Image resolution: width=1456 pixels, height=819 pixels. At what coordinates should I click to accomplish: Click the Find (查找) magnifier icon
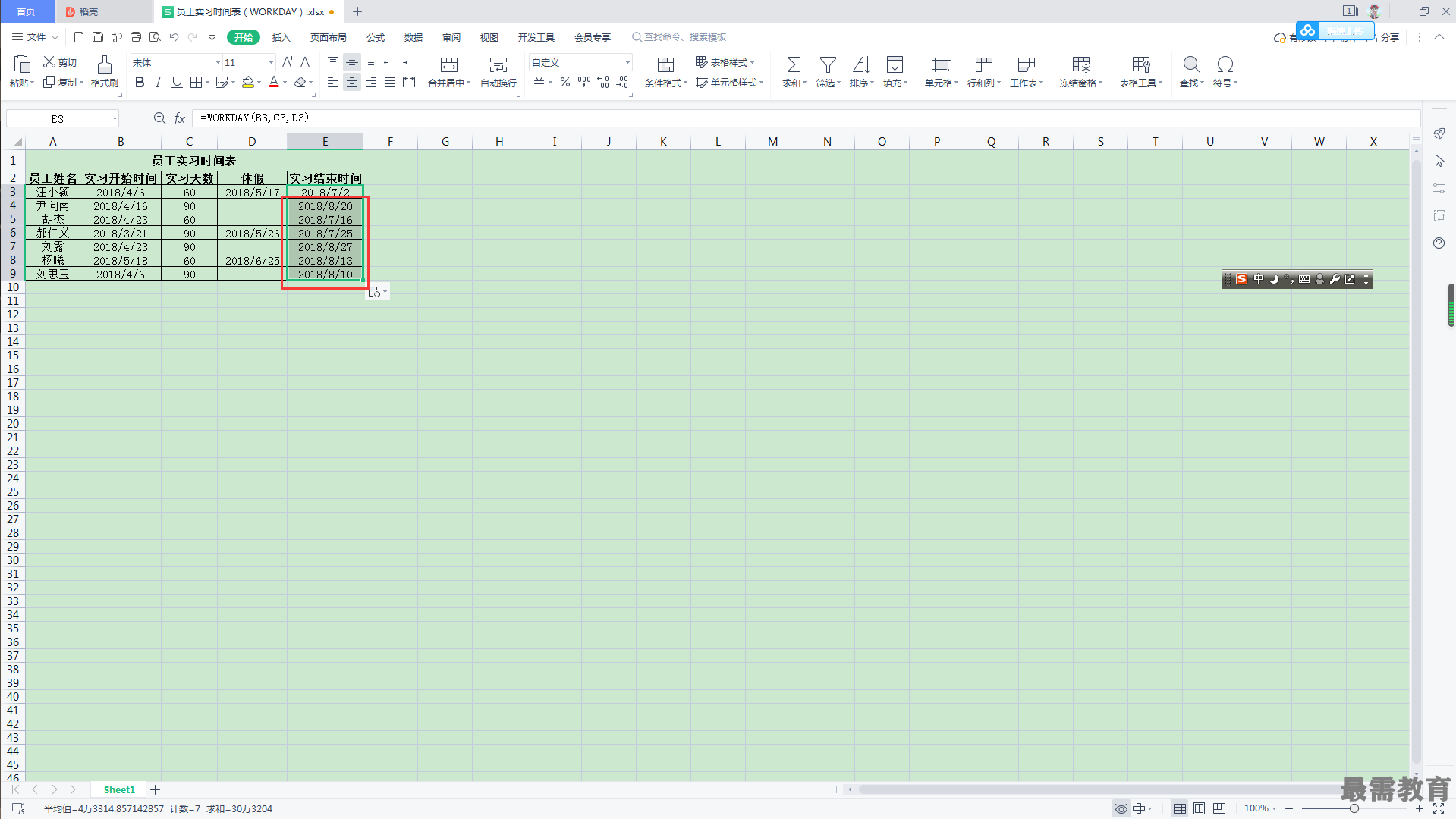[x=1191, y=64]
